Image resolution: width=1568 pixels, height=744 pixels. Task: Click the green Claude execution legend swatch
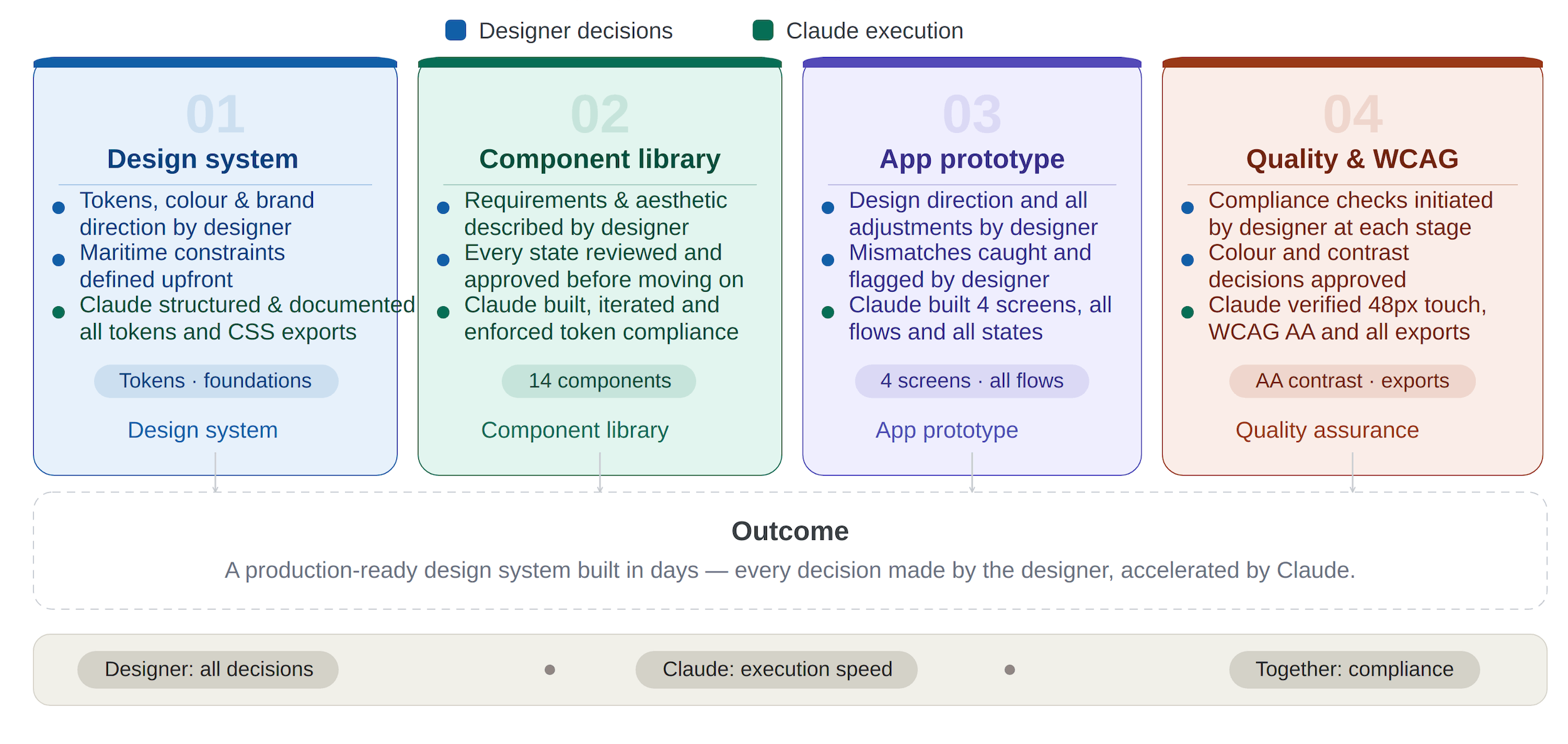[763, 30]
